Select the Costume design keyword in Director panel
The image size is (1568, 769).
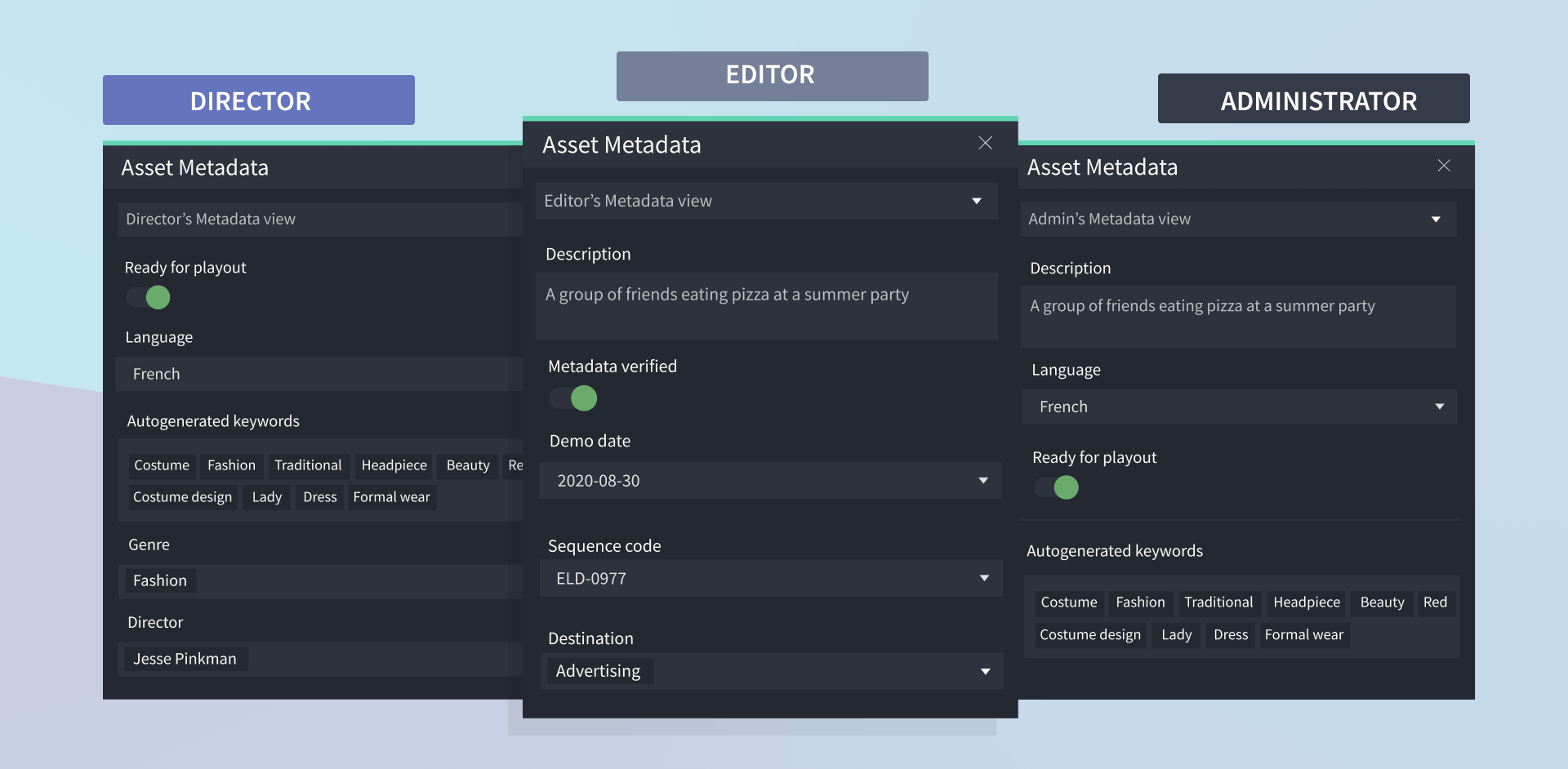pyautogui.click(x=182, y=497)
